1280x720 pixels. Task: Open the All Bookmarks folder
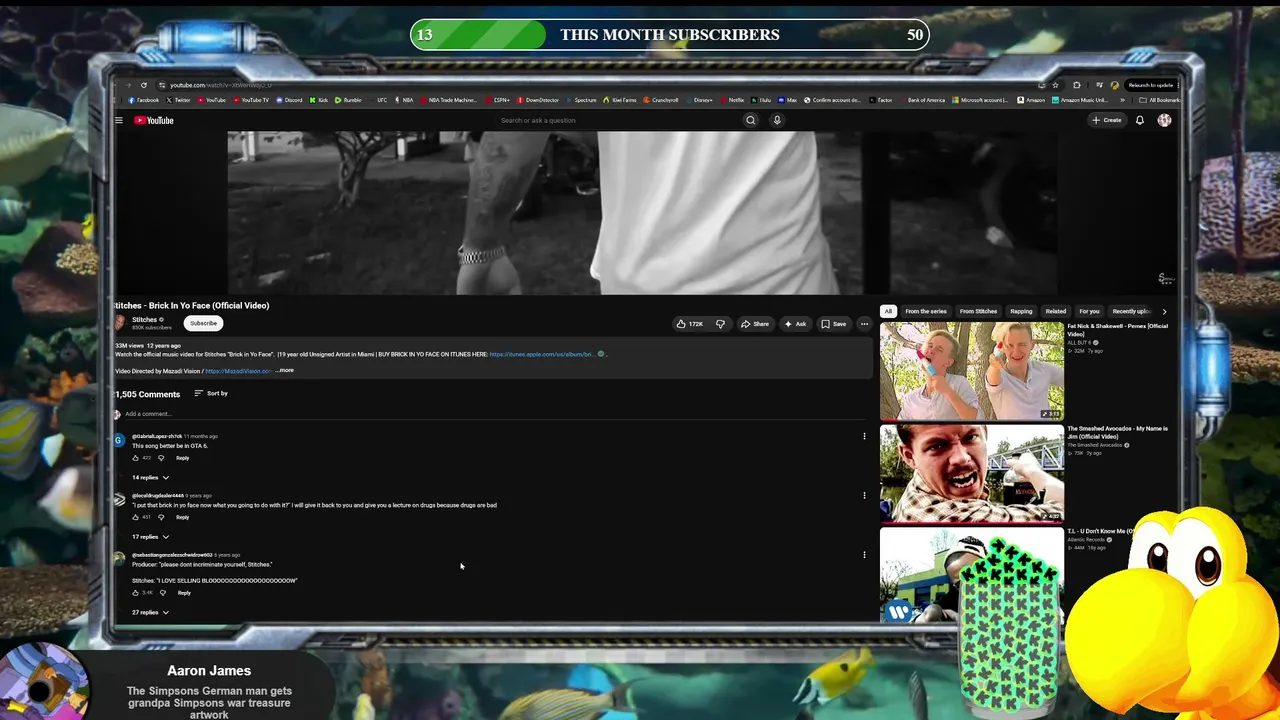click(x=1160, y=100)
